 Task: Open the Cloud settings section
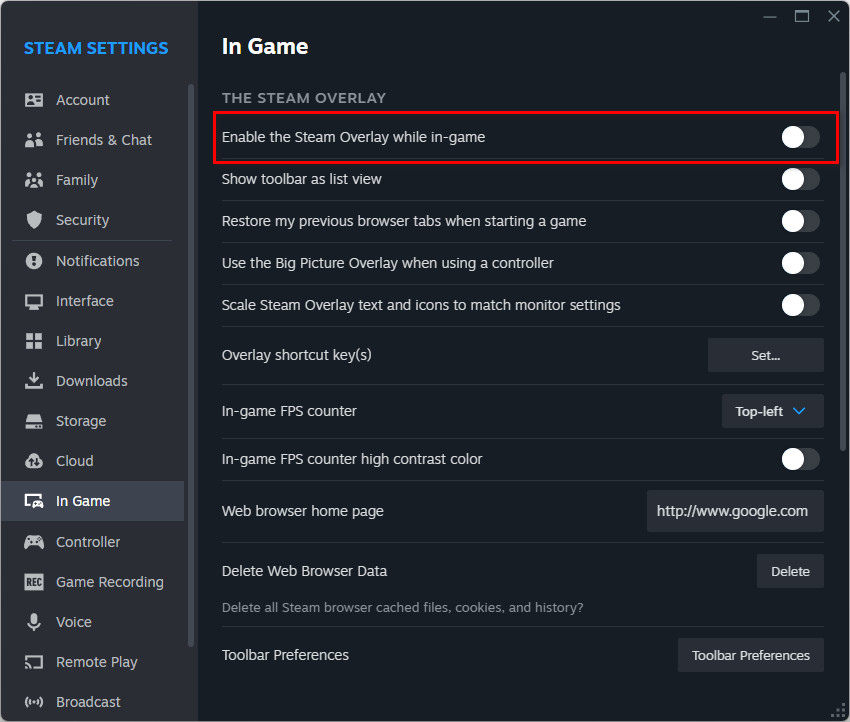click(74, 461)
